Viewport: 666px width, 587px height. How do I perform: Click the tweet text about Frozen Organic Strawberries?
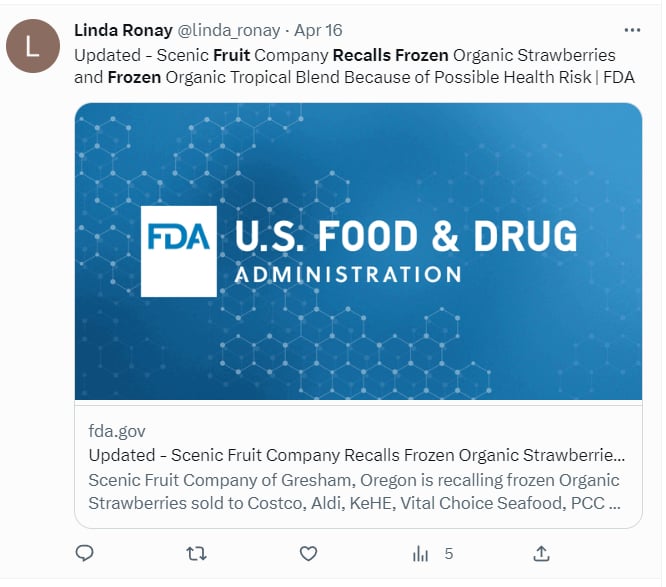click(354, 66)
